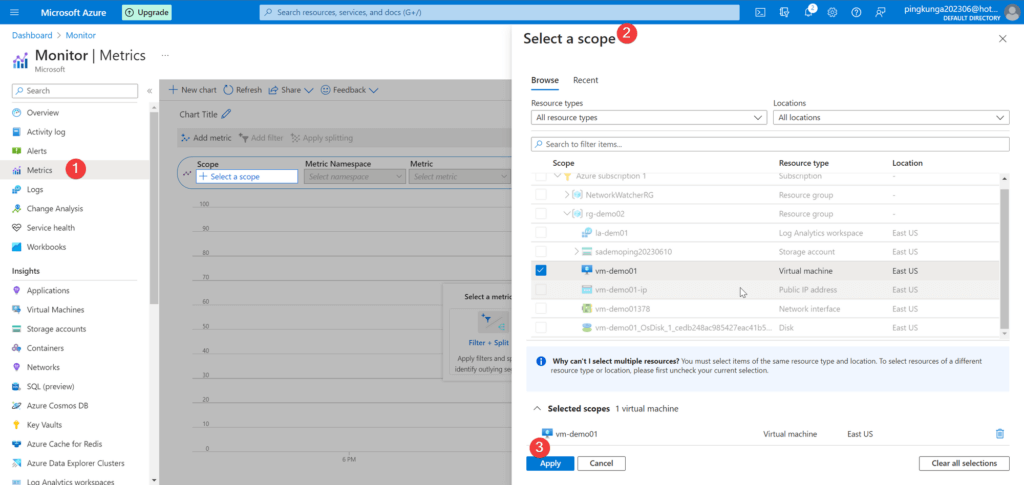Open the Share dropdown
Screen dimensions: 1024x485
[291, 90]
